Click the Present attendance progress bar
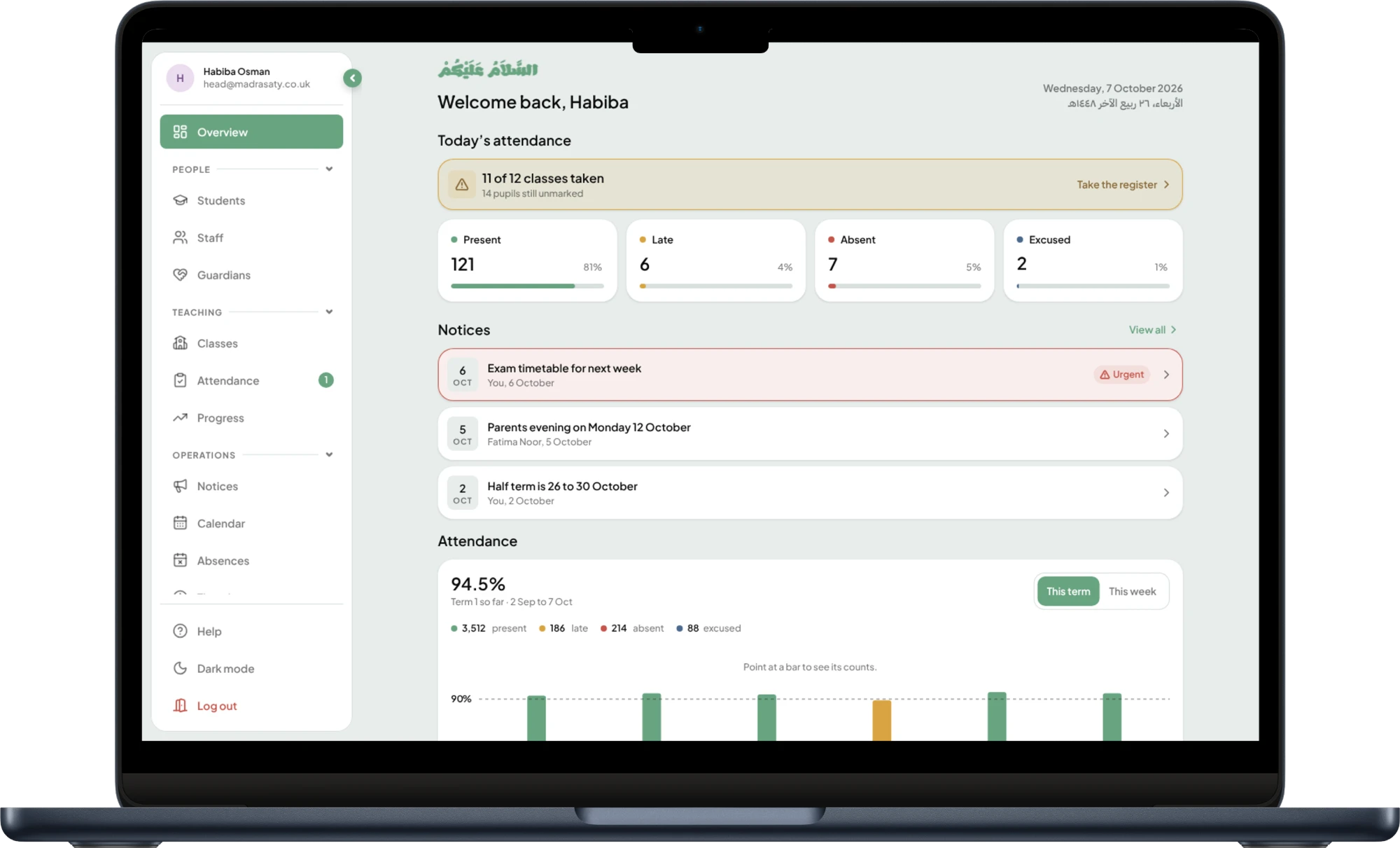1400x848 pixels. pos(527,286)
